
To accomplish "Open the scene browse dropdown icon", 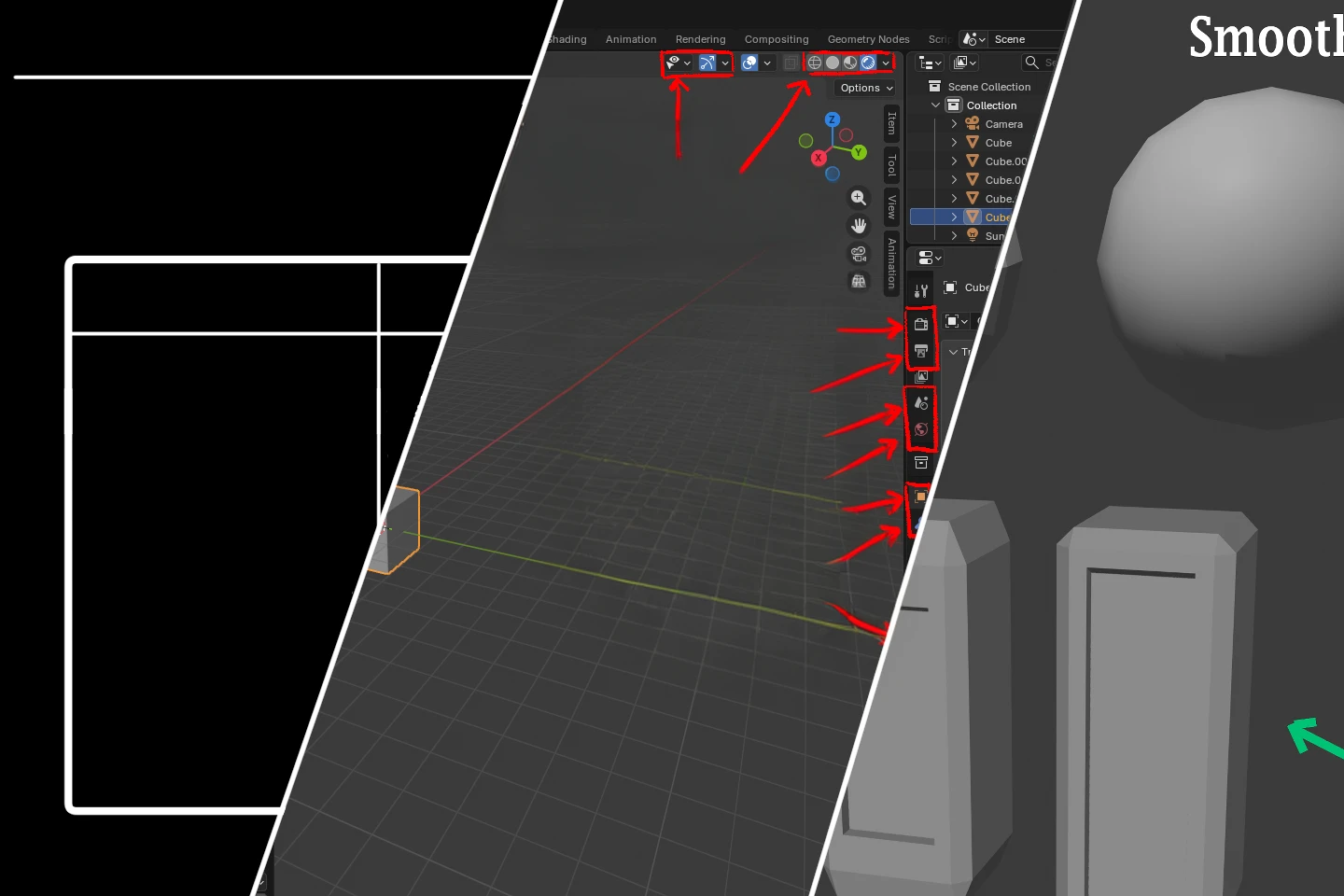I will [x=973, y=39].
